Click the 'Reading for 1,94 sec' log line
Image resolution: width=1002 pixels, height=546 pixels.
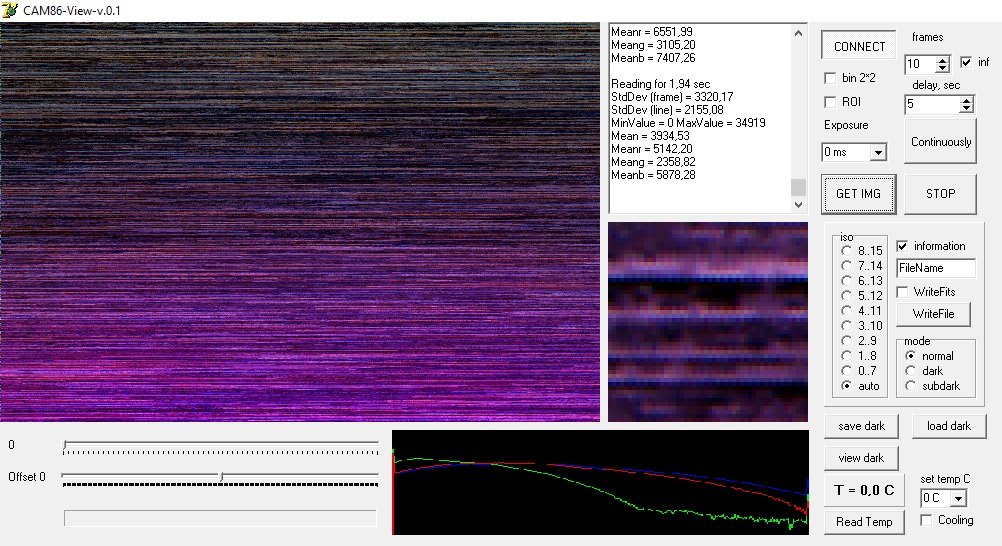pos(660,84)
